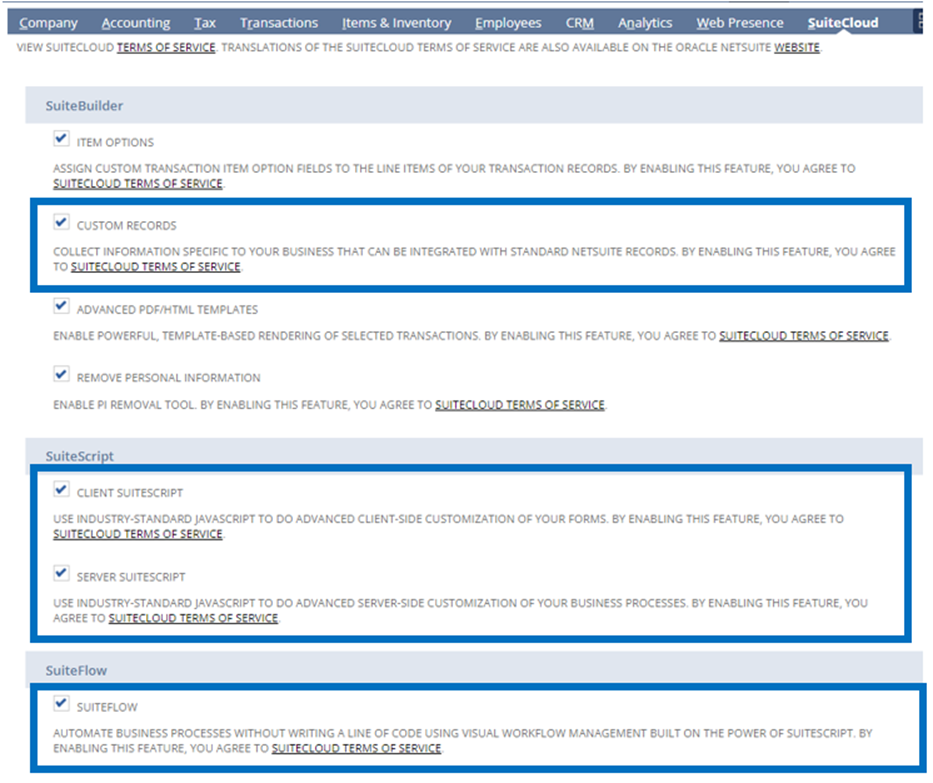
Task: Open Terms of Service link under Client SuiteScript
Action: [x=138, y=534]
